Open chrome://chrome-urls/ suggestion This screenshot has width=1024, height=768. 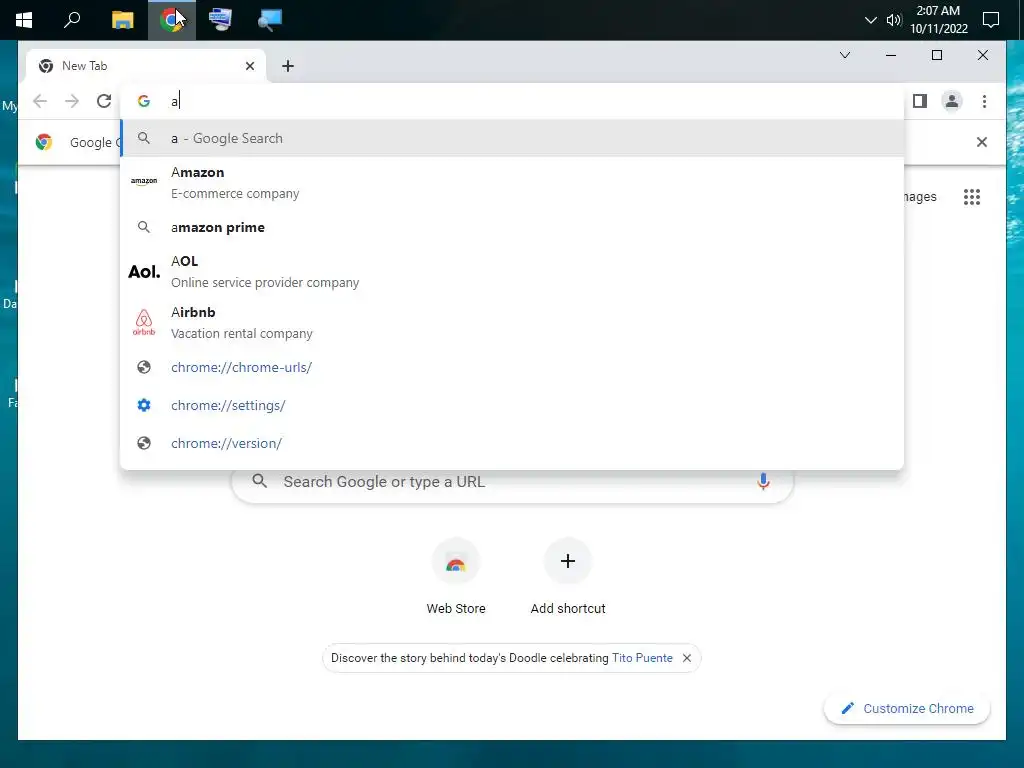(512, 367)
